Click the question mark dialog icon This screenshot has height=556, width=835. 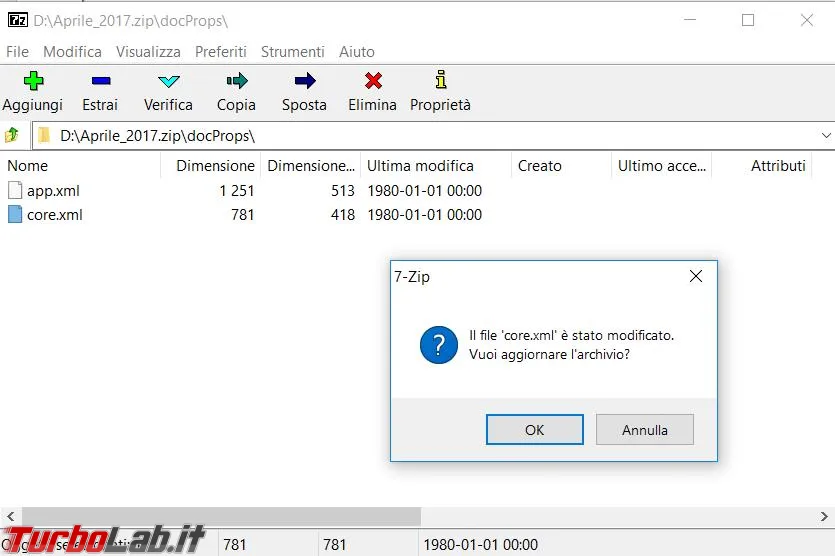(x=438, y=345)
